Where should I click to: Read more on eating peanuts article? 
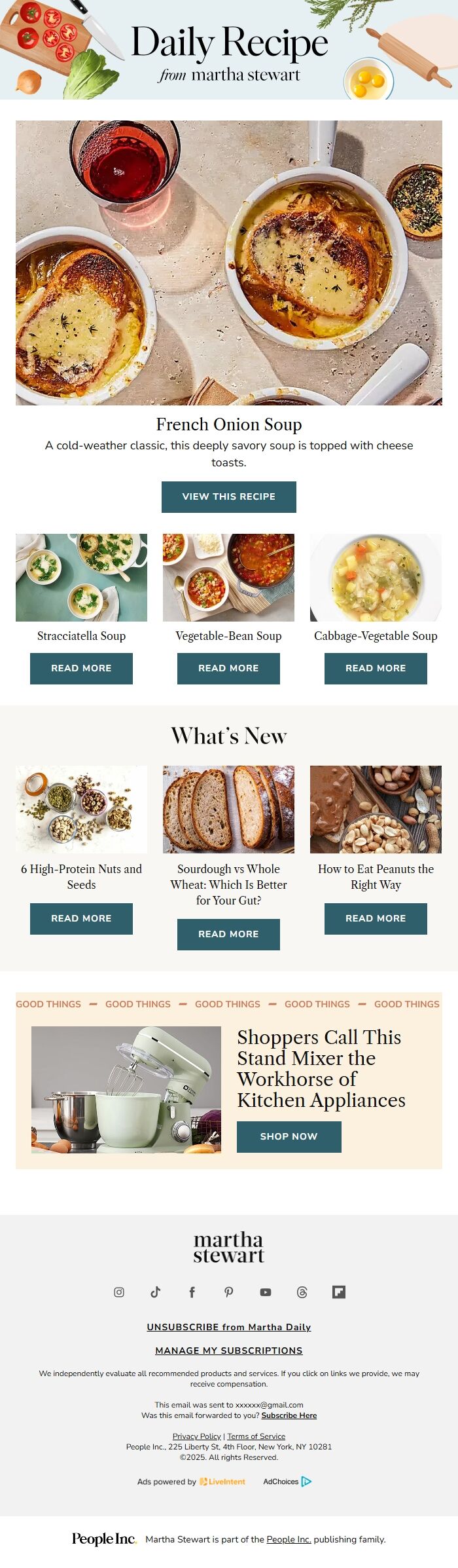pyautogui.click(x=376, y=918)
